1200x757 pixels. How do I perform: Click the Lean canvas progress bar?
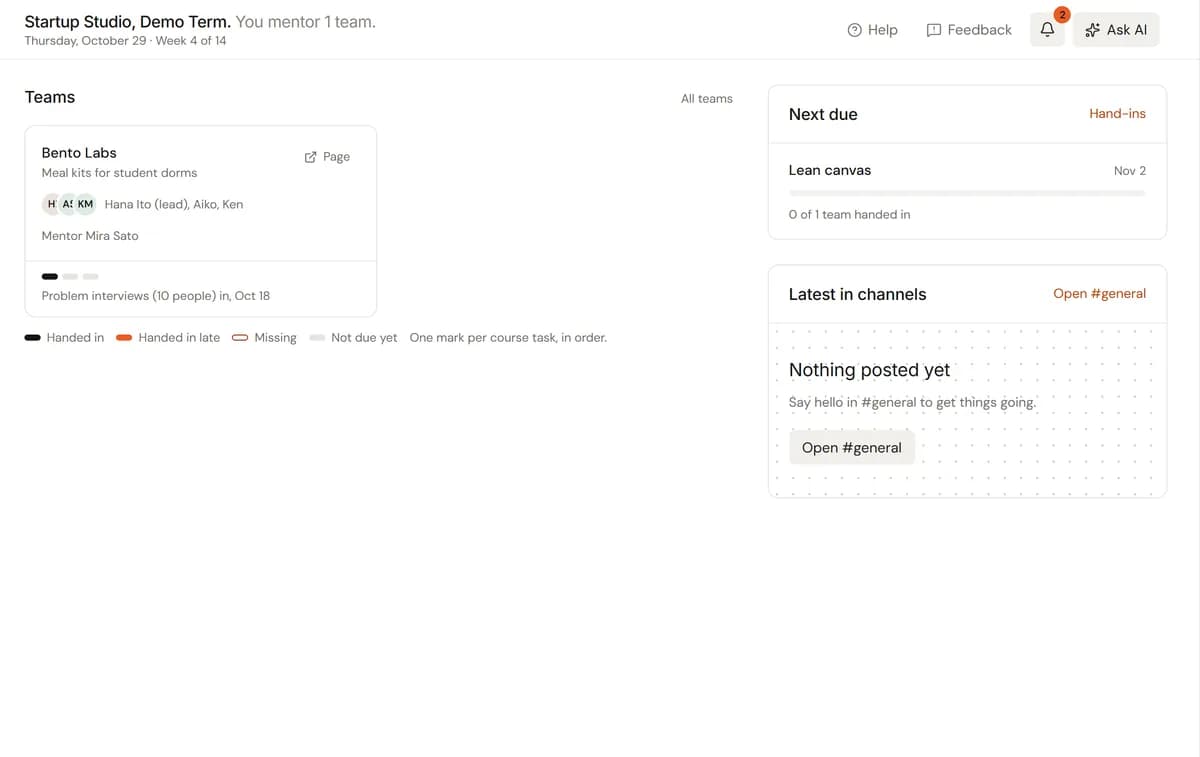click(x=967, y=193)
